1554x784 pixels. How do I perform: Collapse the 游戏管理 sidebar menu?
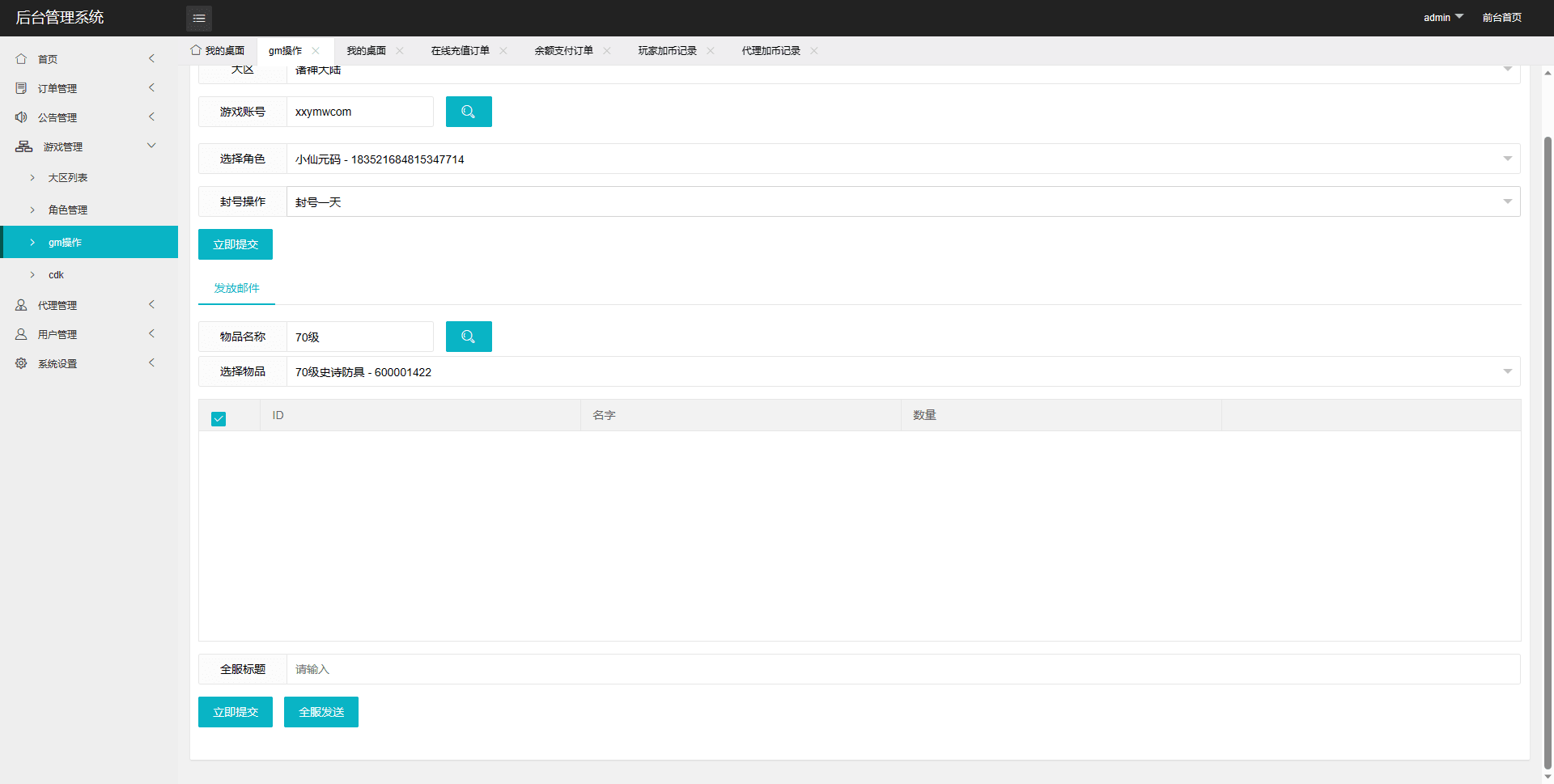point(151,146)
